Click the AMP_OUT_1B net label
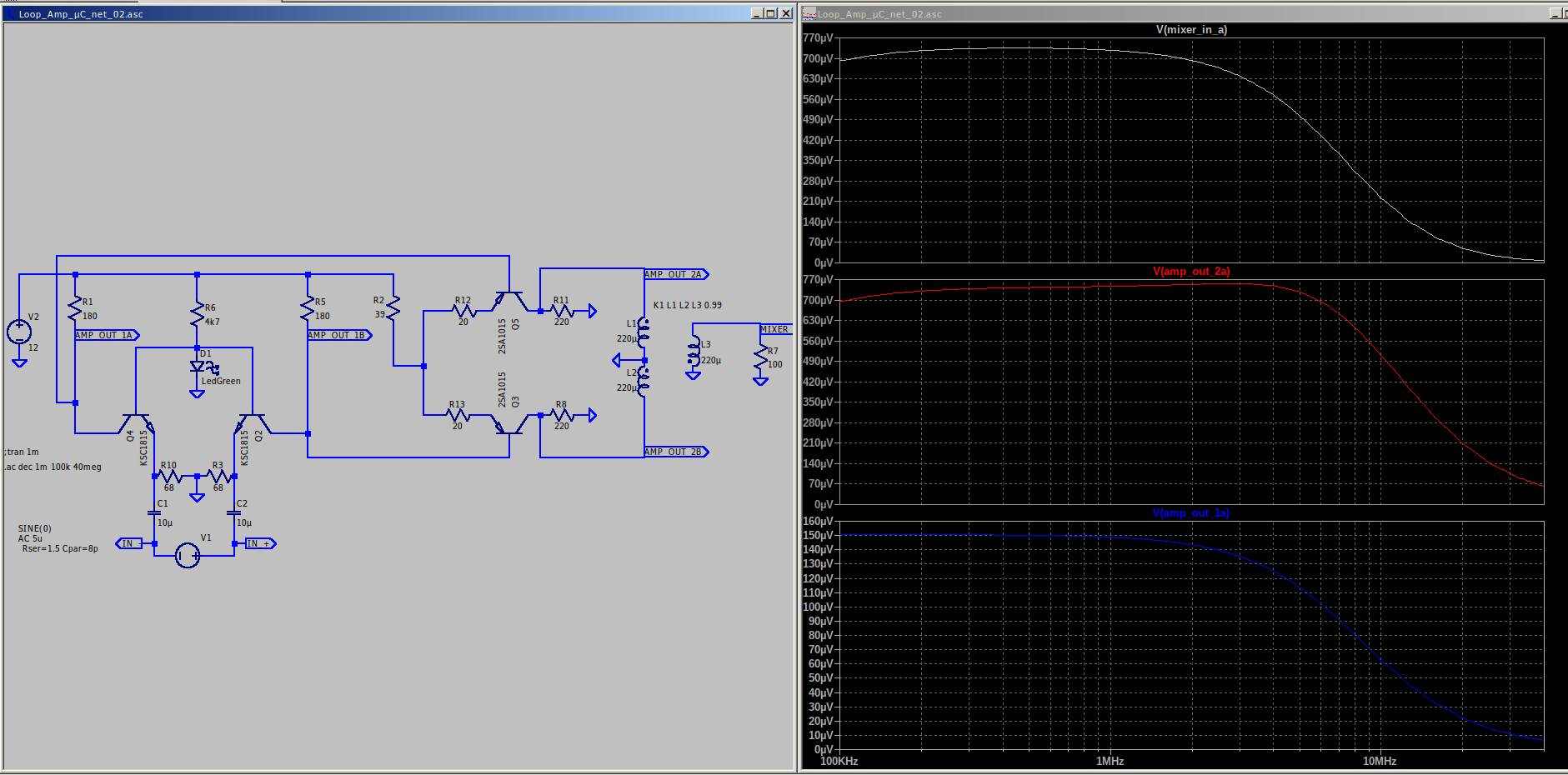 pyautogui.click(x=339, y=335)
